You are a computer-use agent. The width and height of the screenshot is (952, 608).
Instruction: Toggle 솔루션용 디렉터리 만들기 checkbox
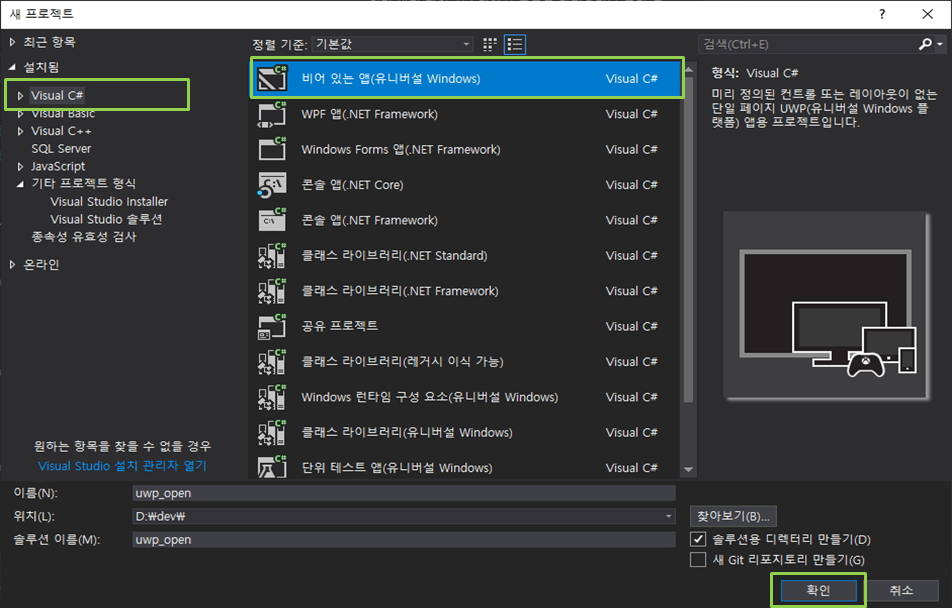pos(698,539)
